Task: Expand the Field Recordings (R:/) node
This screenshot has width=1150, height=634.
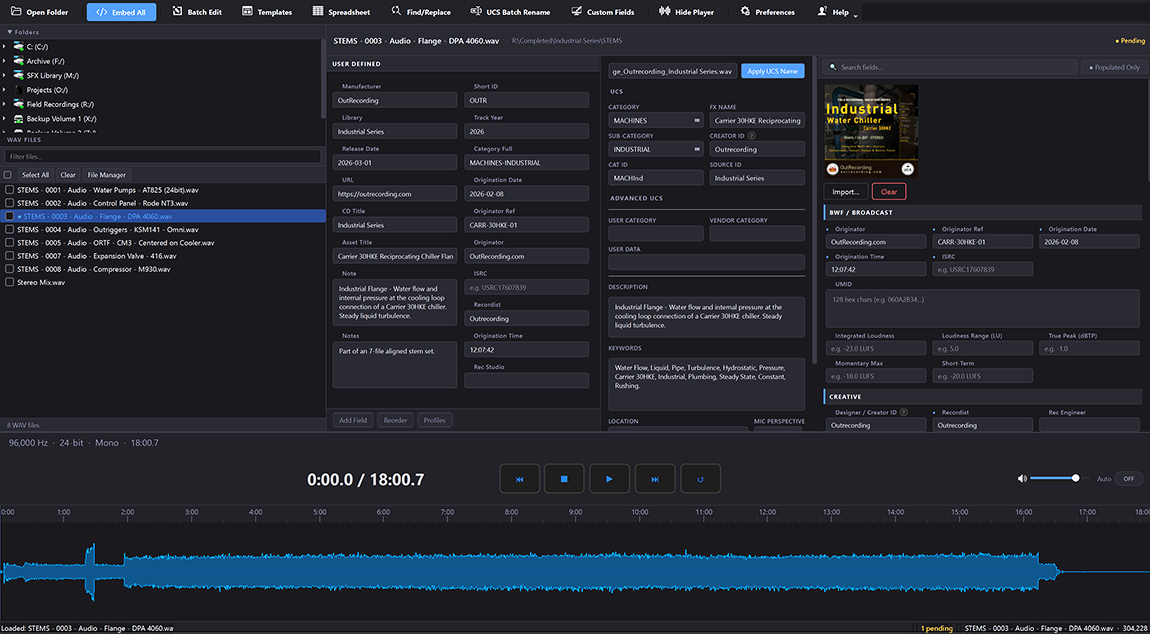Action: tap(4, 104)
